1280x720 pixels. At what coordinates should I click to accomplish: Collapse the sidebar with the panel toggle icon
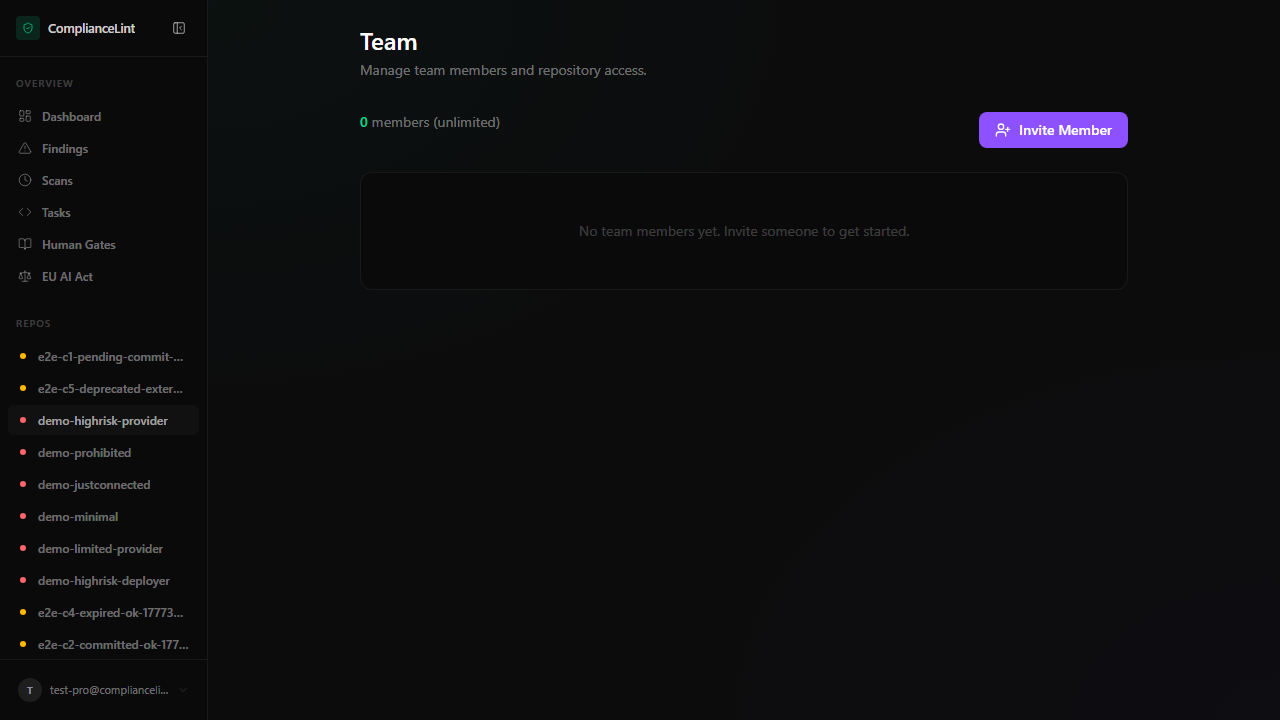pos(179,28)
